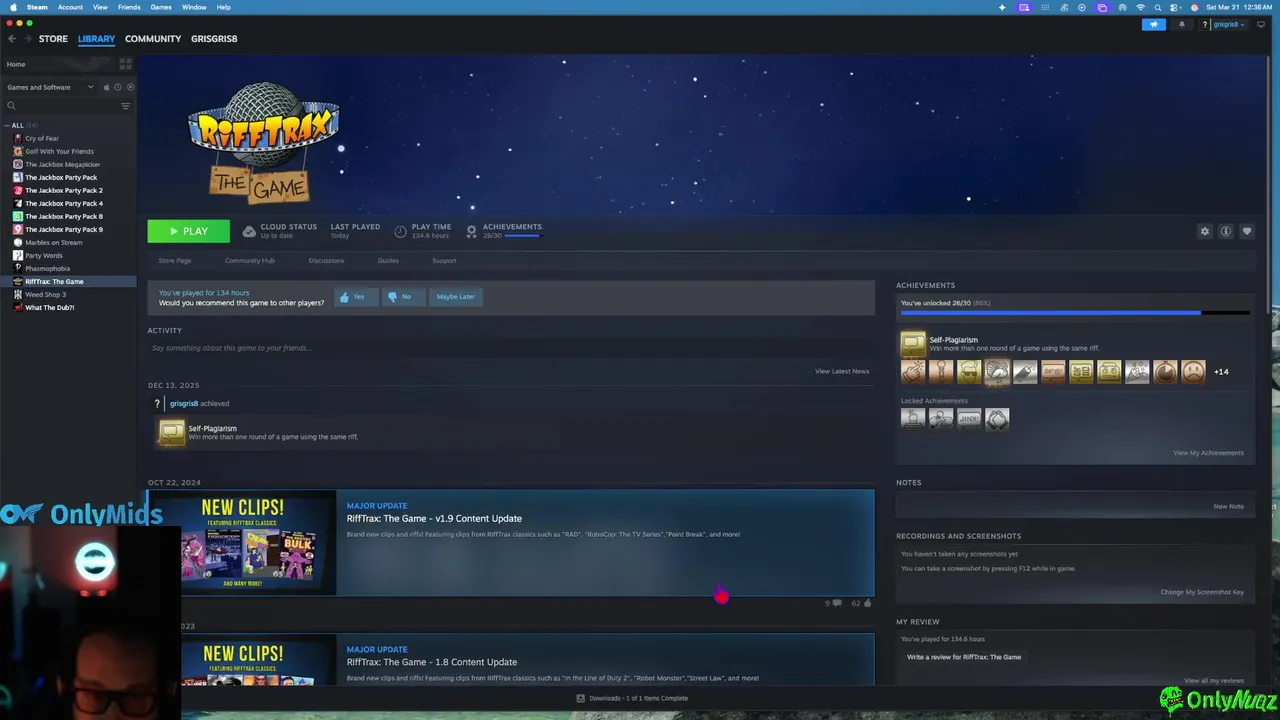
Task: Open the library advanced filter icon
Action: [125, 106]
